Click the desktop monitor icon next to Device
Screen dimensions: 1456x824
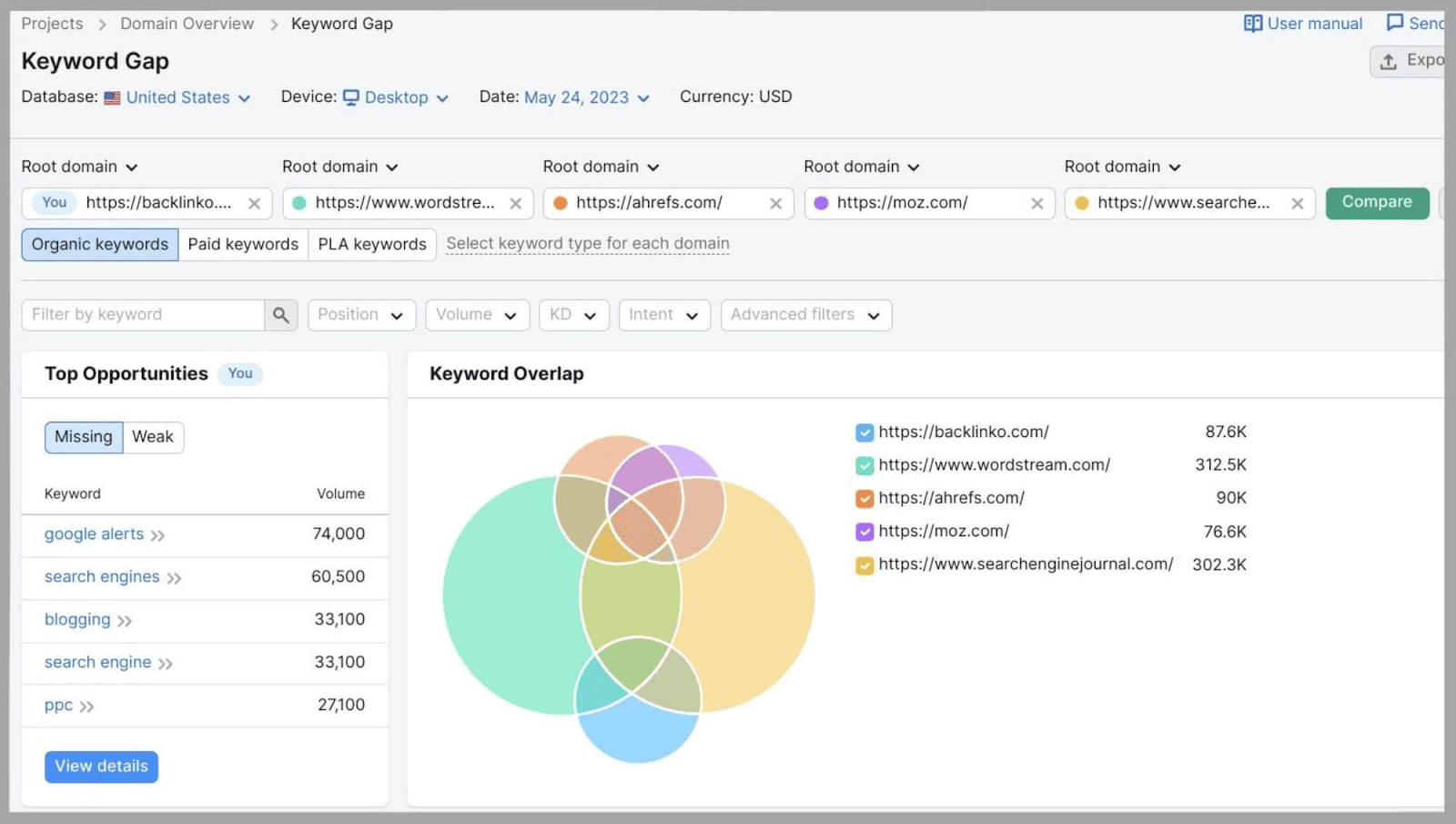coord(352,97)
